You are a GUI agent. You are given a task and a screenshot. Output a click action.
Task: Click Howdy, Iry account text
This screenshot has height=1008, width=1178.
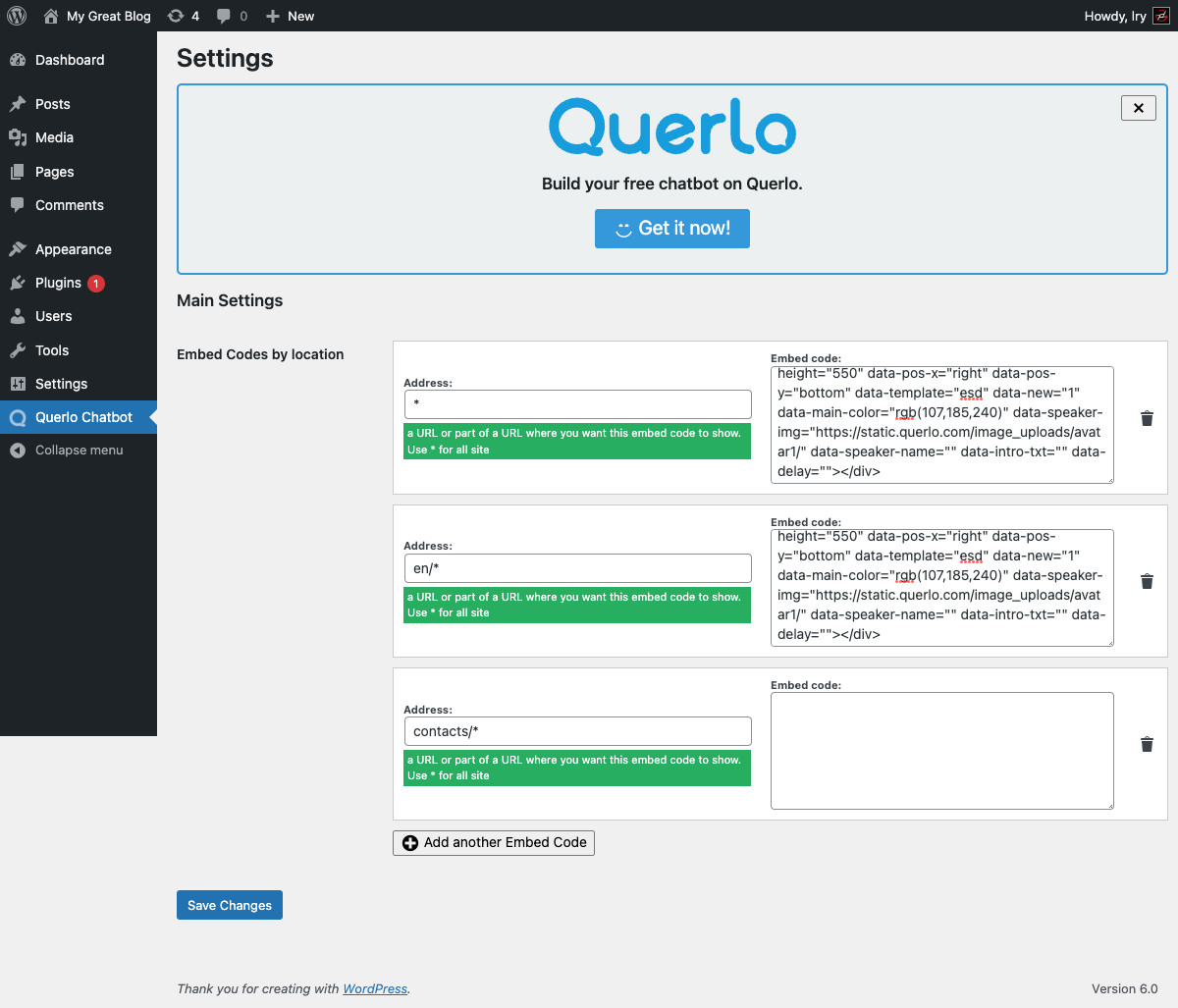[x=1115, y=16]
